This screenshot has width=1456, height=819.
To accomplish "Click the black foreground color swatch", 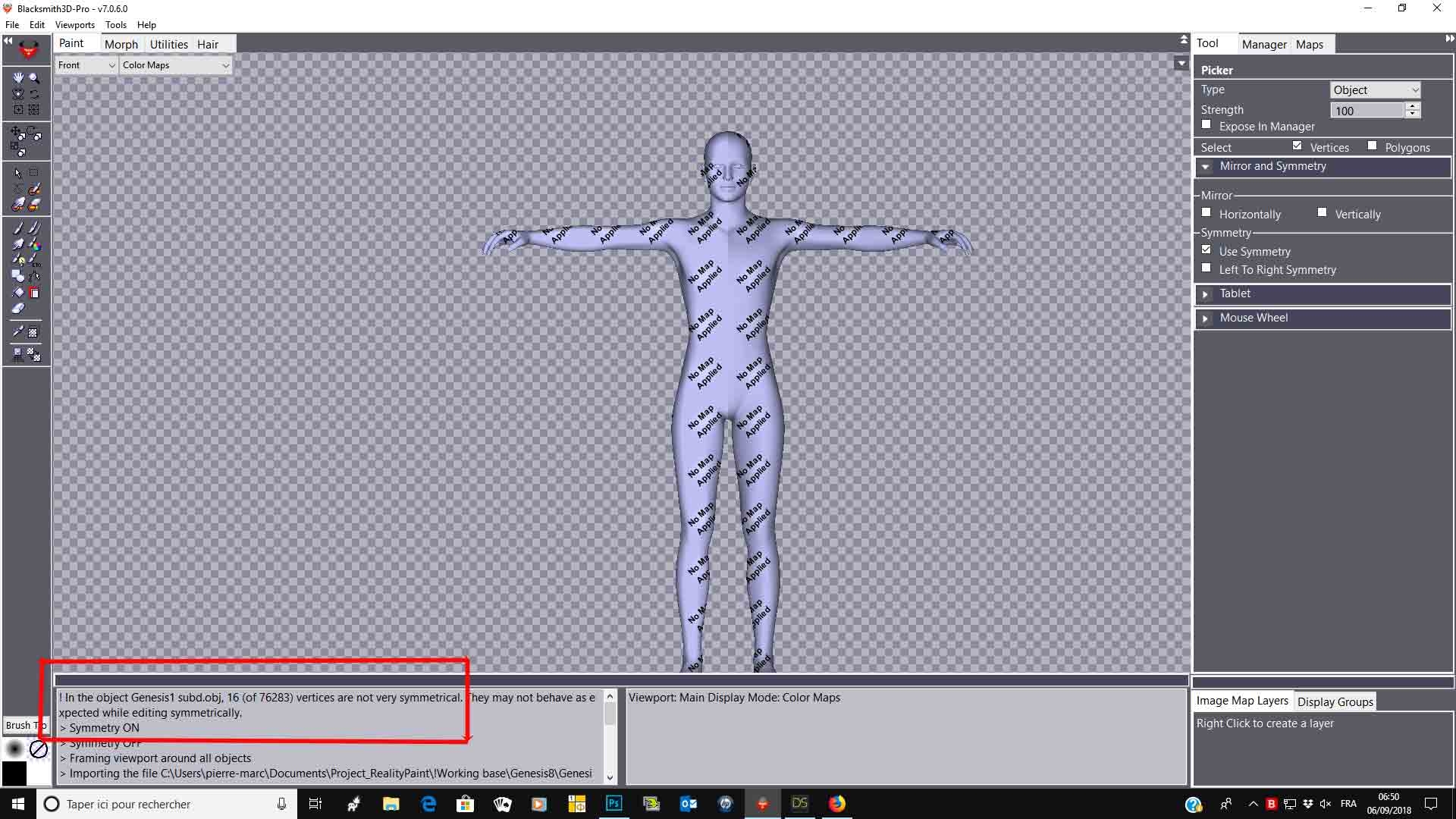I will tap(14, 773).
